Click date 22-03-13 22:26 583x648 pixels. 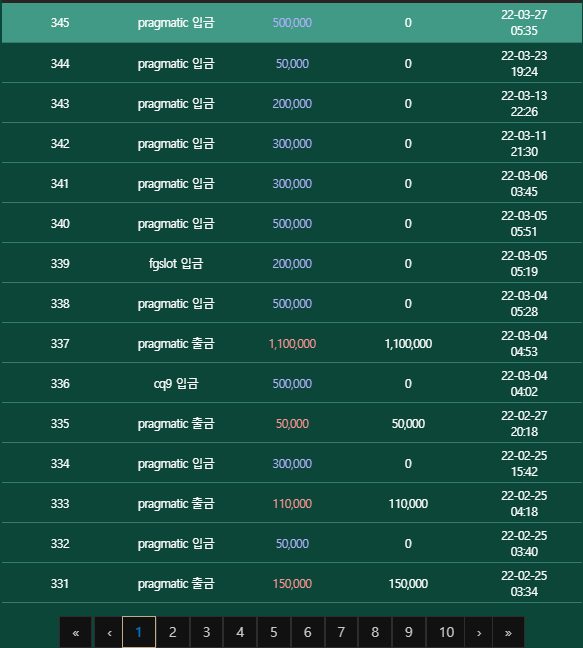click(x=524, y=104)
